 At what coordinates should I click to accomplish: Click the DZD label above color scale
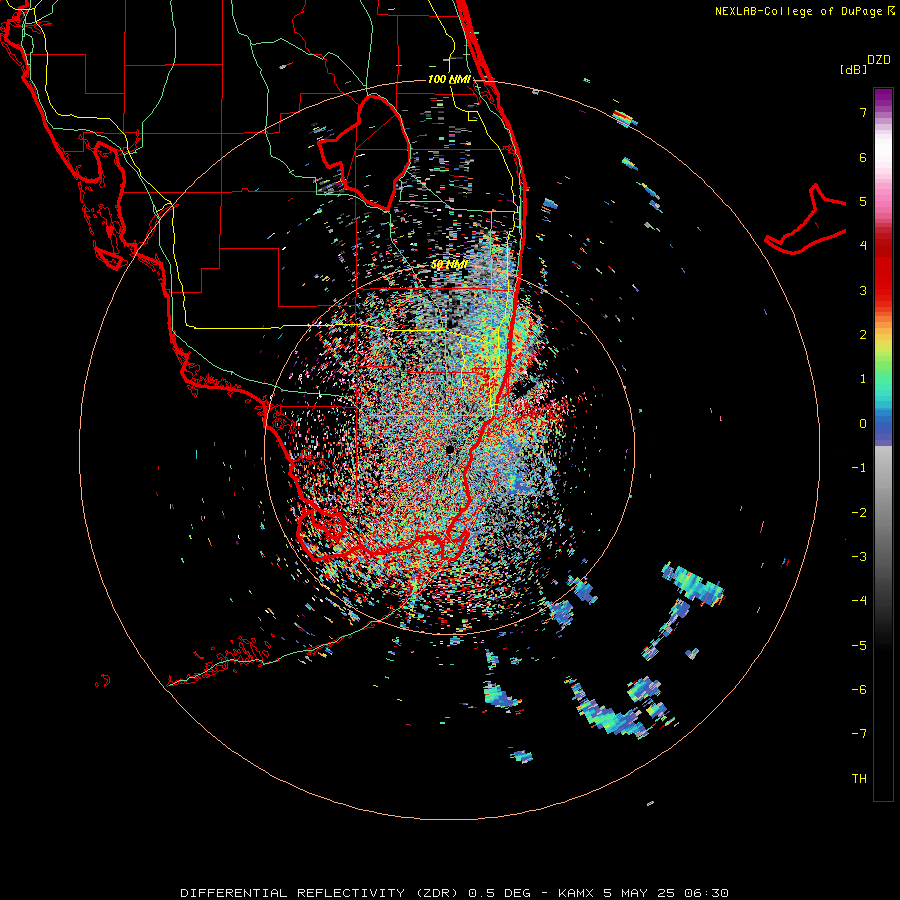coord(879,60)
